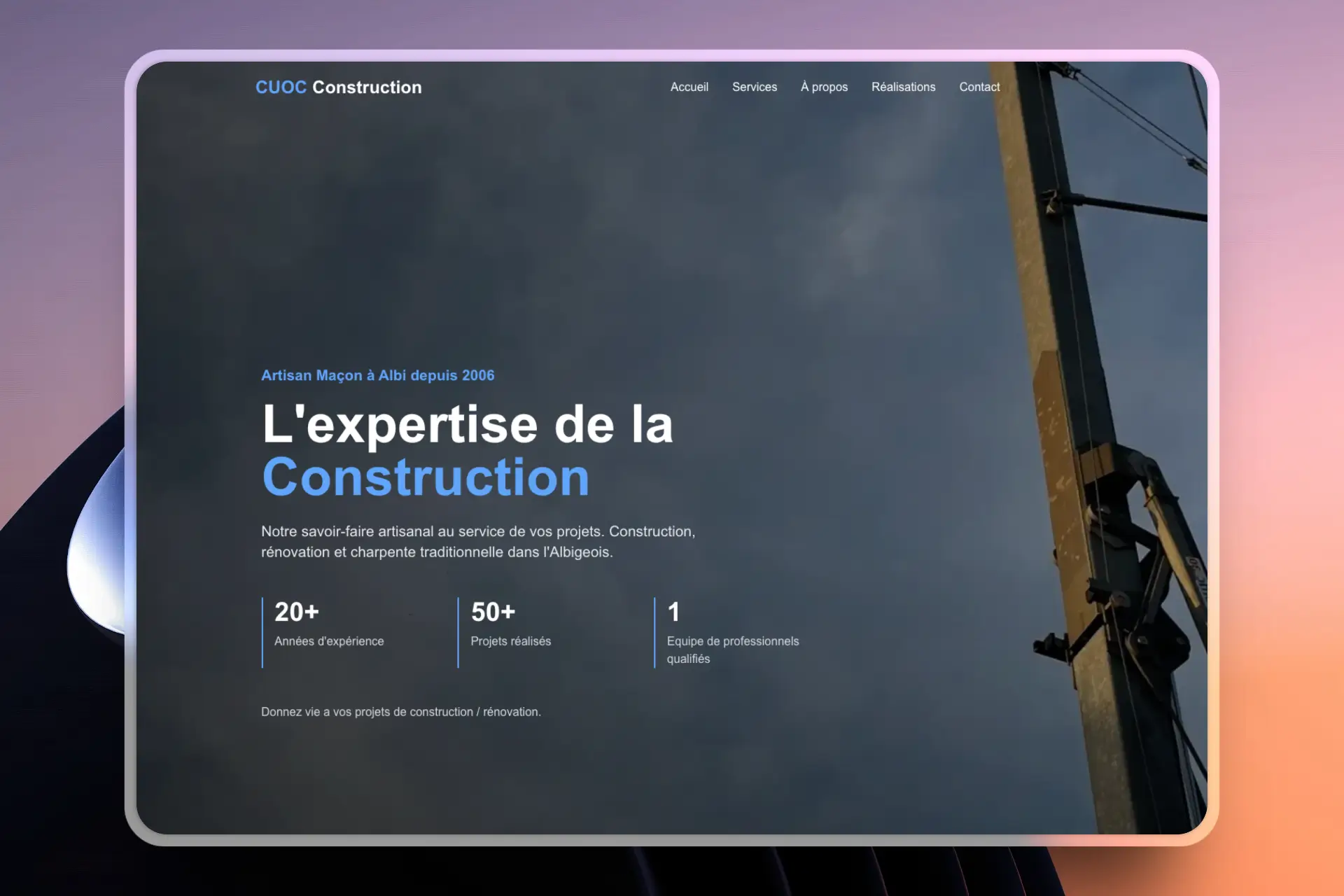Click the blue CUOC word in logo

pos(281,87)
